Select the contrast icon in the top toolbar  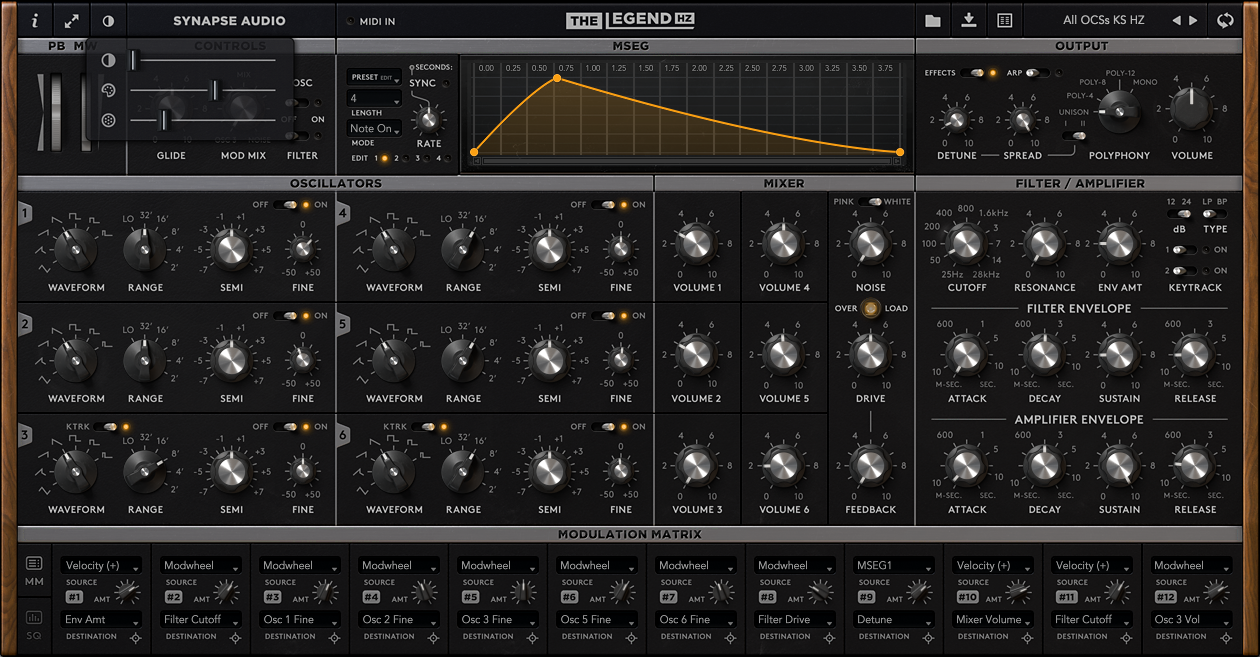click(108, 19)
